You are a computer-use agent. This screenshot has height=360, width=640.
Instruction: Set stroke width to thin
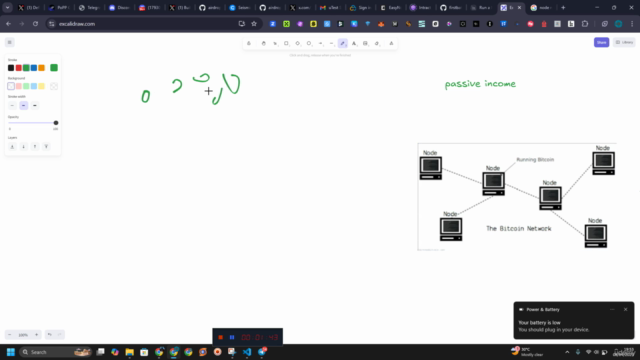coord(12,106)
